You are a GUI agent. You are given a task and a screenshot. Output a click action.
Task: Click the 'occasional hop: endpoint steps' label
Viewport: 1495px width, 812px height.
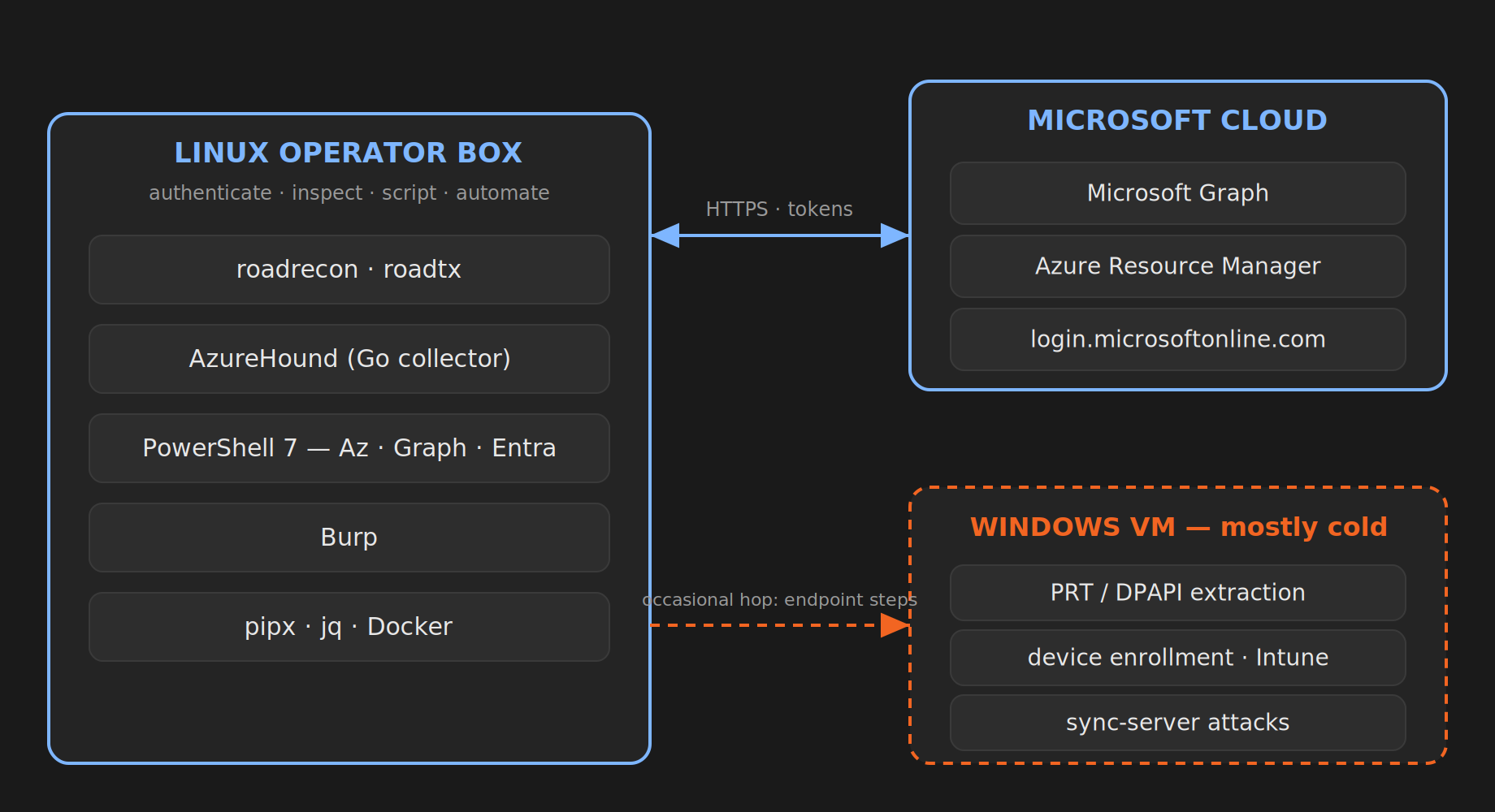coord(779,600)
